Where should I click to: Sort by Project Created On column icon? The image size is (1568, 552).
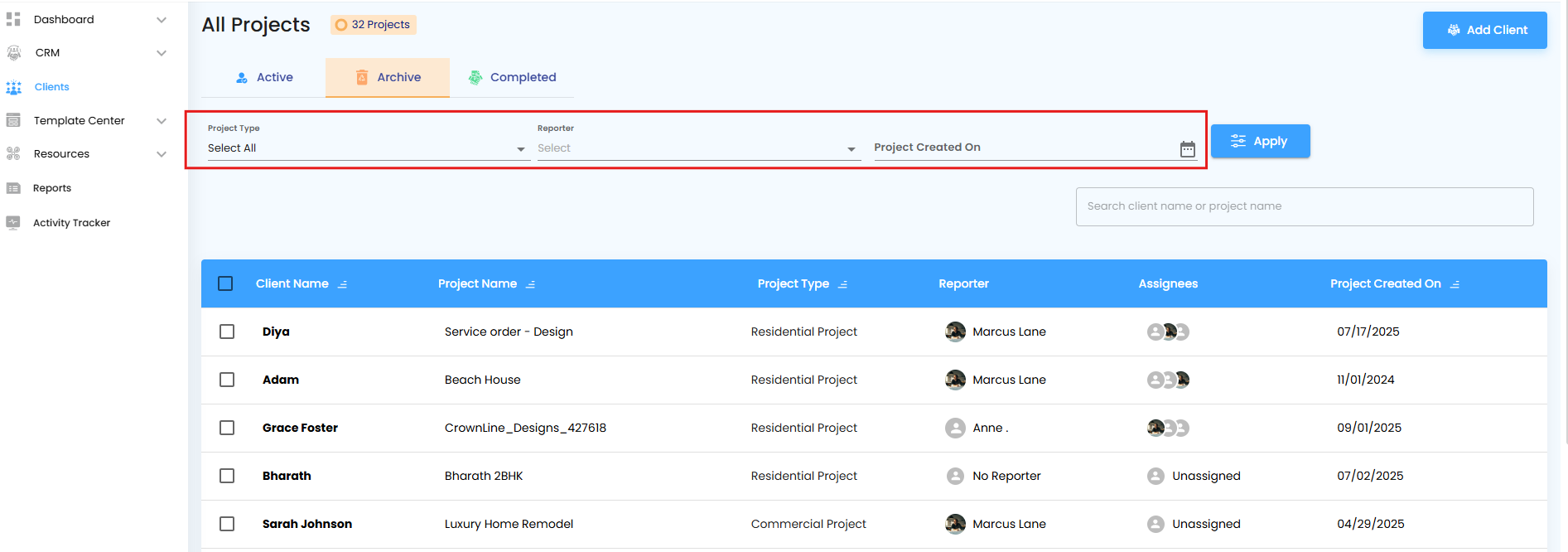[x=1455, y=284]
